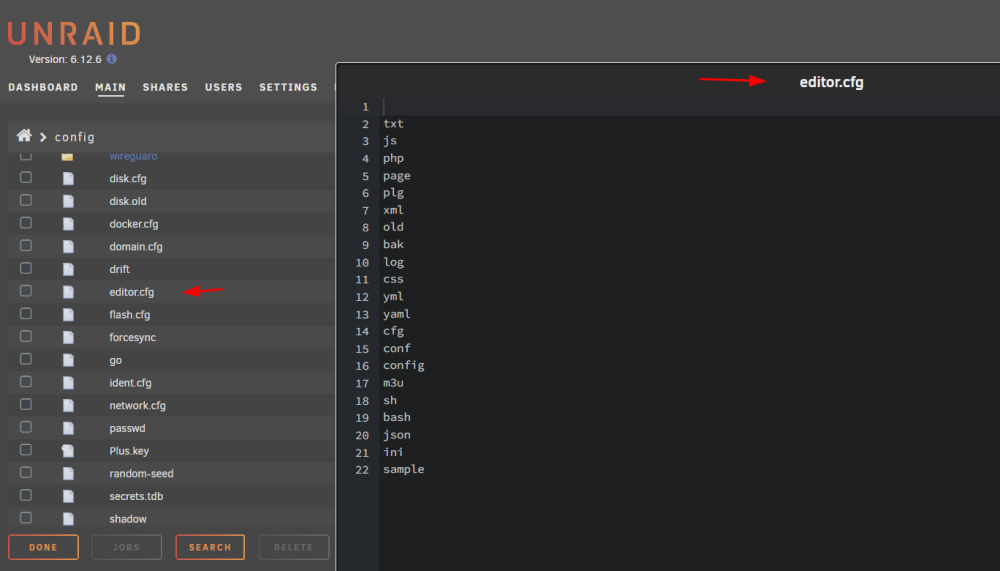Click the file icon for drift

coord(68,269)
